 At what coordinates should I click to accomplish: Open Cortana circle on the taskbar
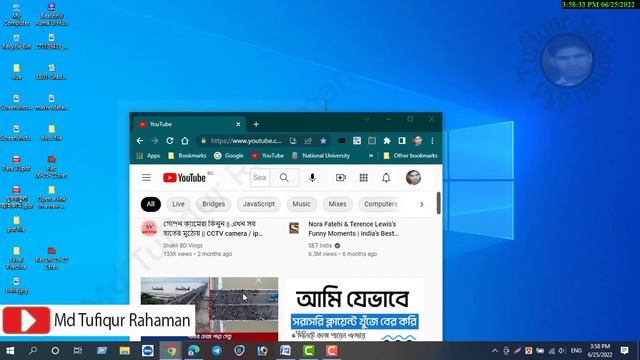point(55,351)
